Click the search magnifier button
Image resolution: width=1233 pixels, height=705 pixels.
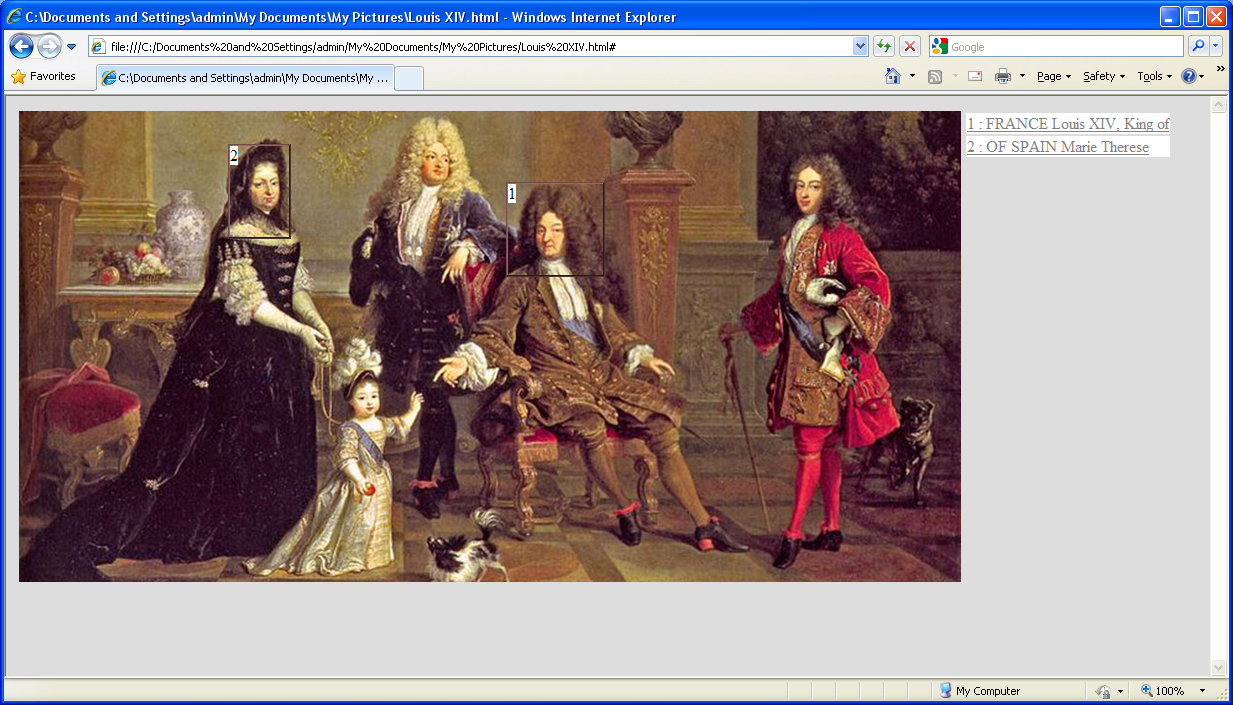coord(1197,47)
